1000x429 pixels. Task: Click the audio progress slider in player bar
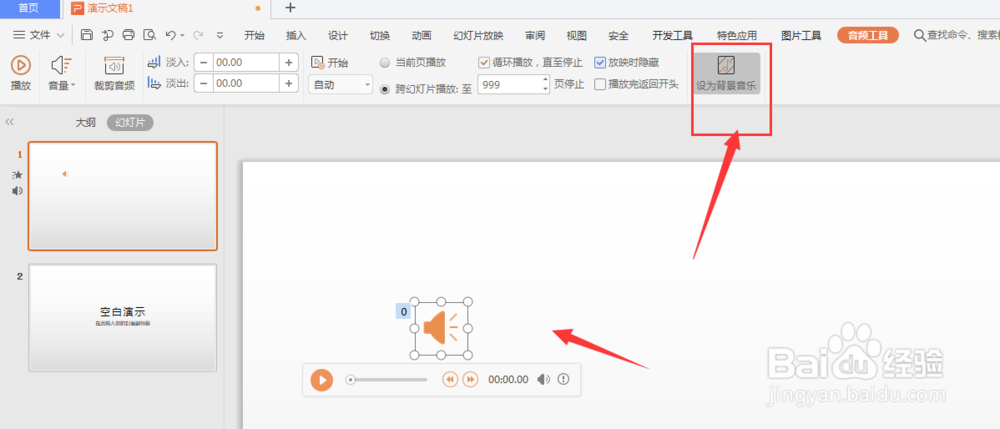pos(386,380)
